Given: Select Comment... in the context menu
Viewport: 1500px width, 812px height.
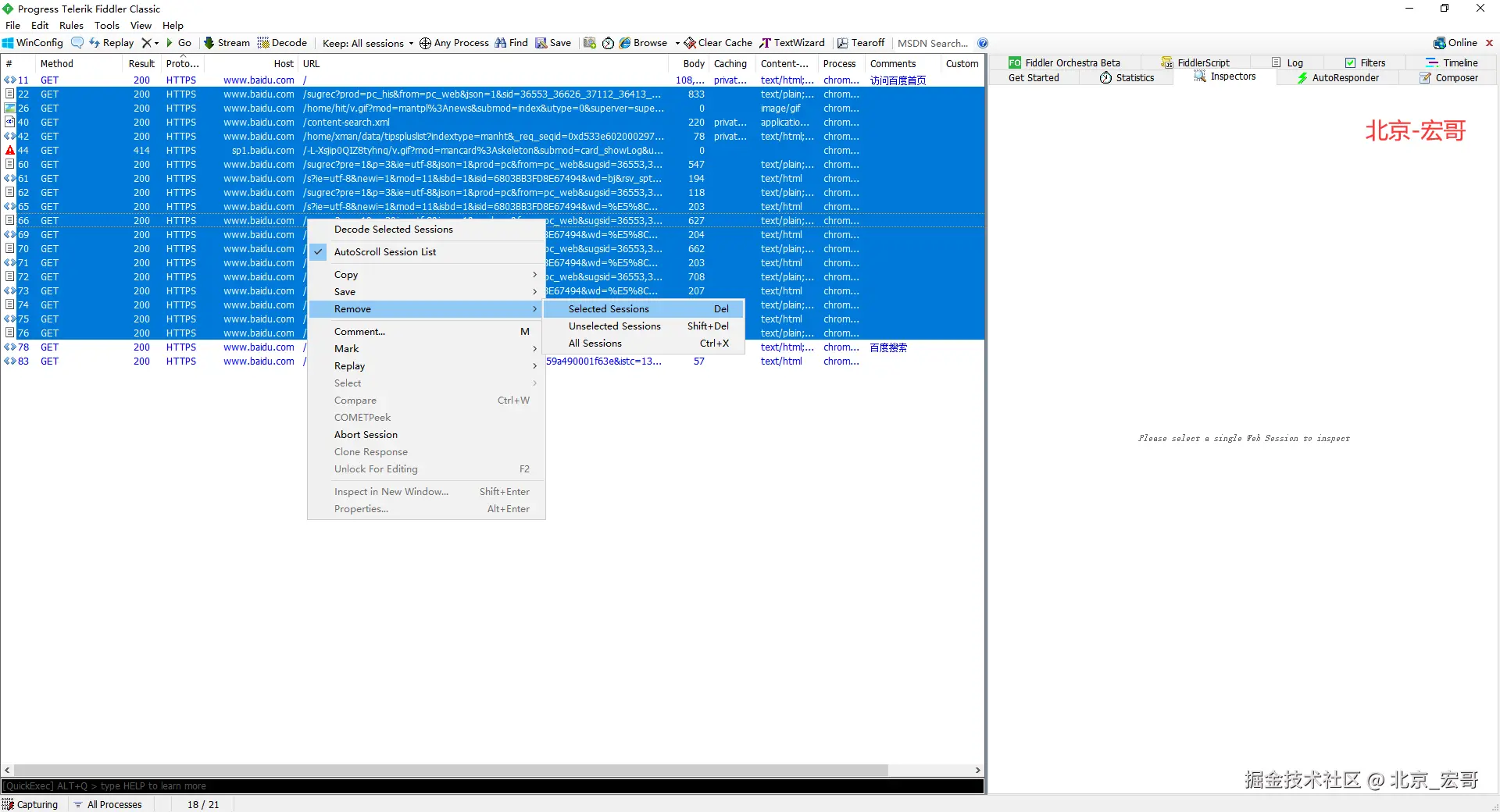Looking at the screenshot, I should (x=427, y=331).
